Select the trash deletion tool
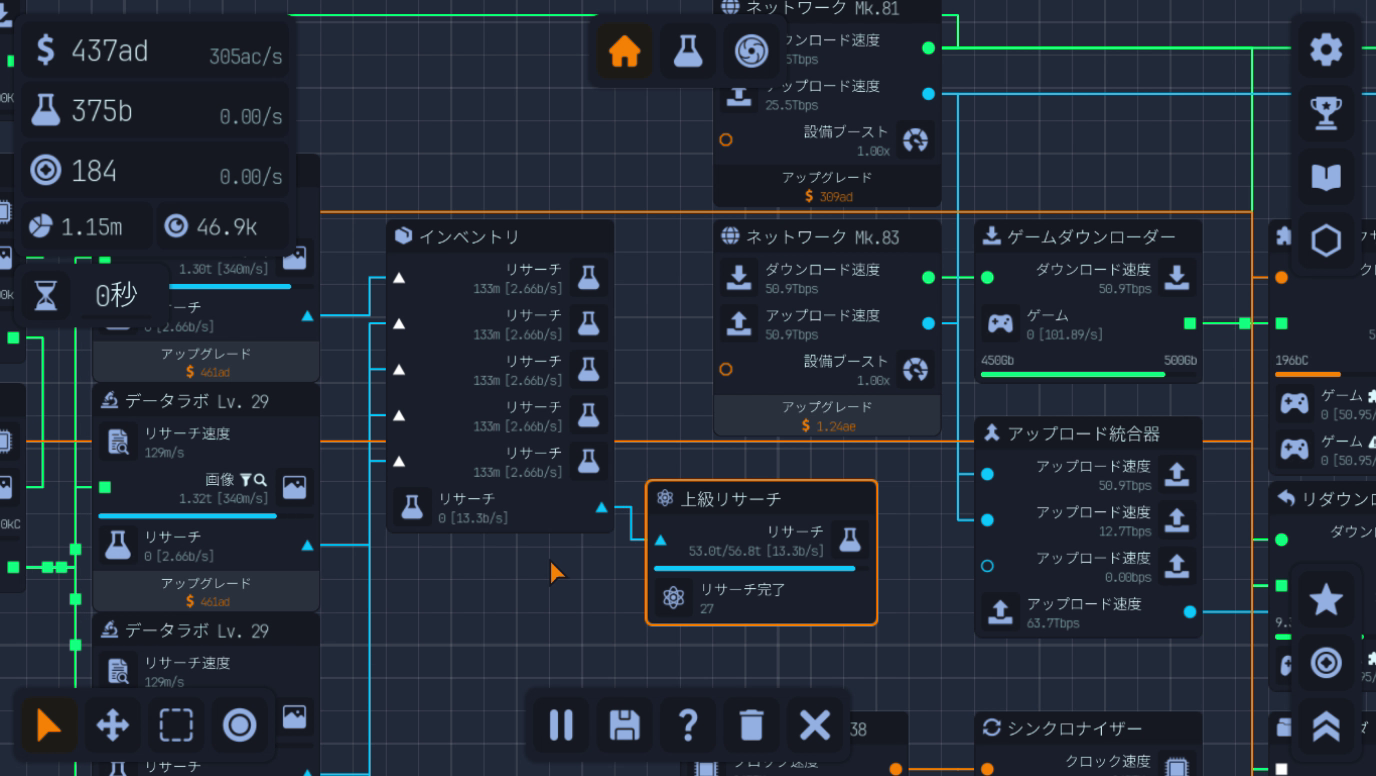 coord(751,727)
